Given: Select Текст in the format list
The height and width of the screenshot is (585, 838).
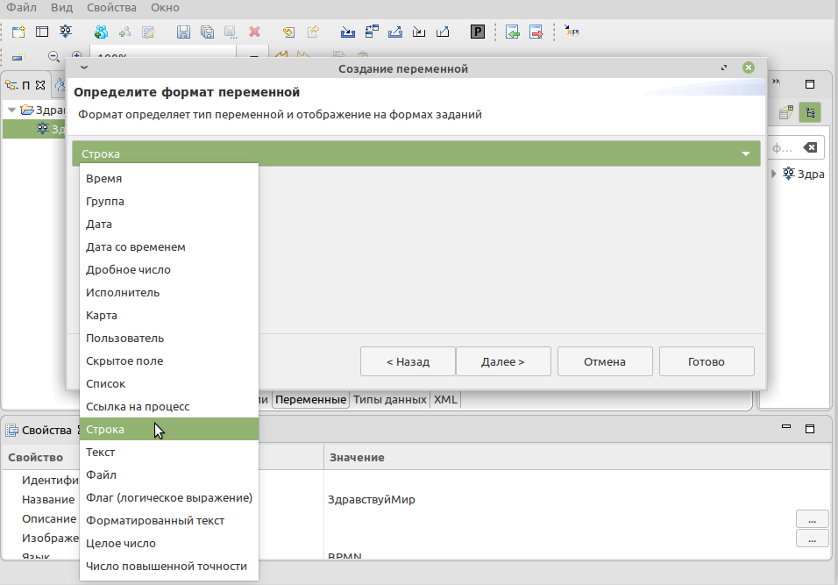Looking at the screenshot, I should coord(169,452).
